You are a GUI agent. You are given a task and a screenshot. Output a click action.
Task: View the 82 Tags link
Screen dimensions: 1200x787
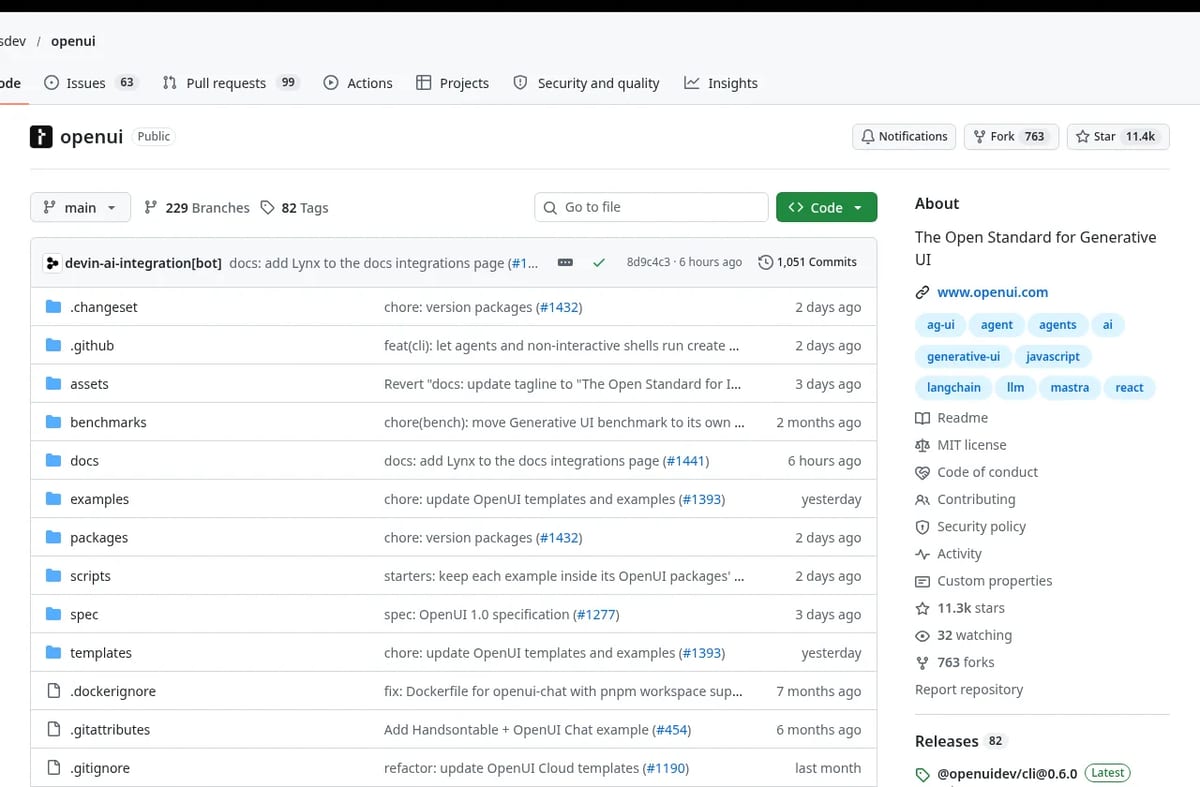[295, 208]
